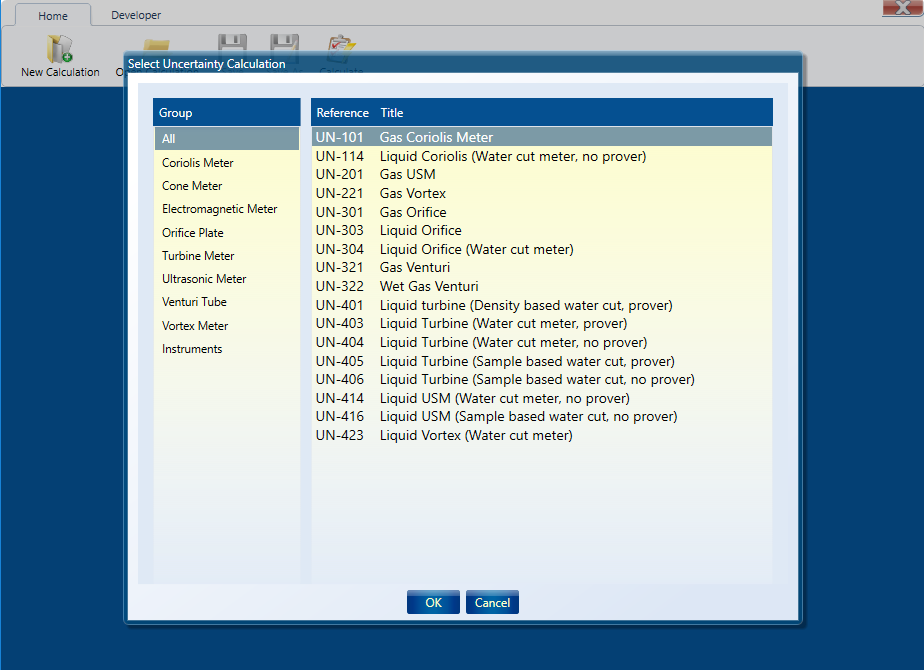This screenshot has height=670, width=924.
Task: Click the Title column header
Action: point(392,113)
